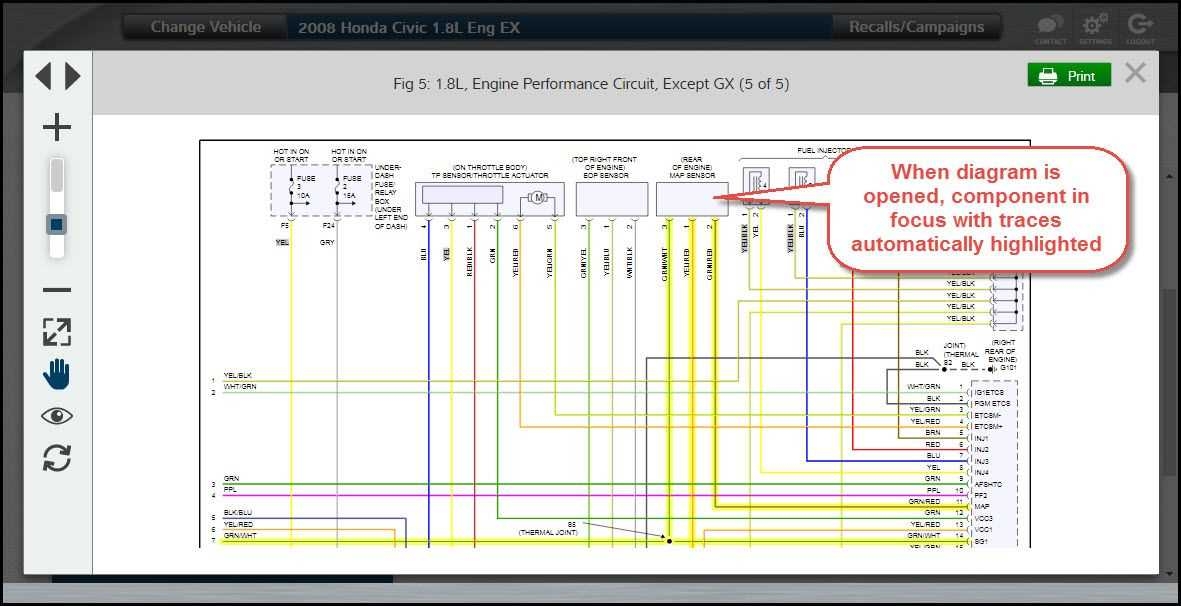Open the Change Vehicle menu
The width and height of the screenshot is (1181, 606).
coord(203,27)
